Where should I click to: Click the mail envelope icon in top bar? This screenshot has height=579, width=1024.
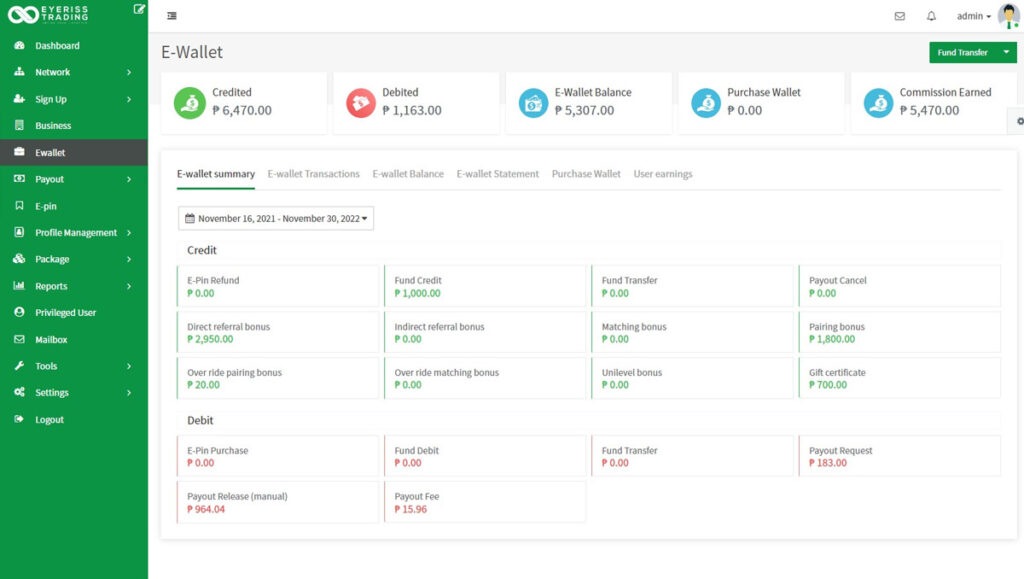(900, 16)
